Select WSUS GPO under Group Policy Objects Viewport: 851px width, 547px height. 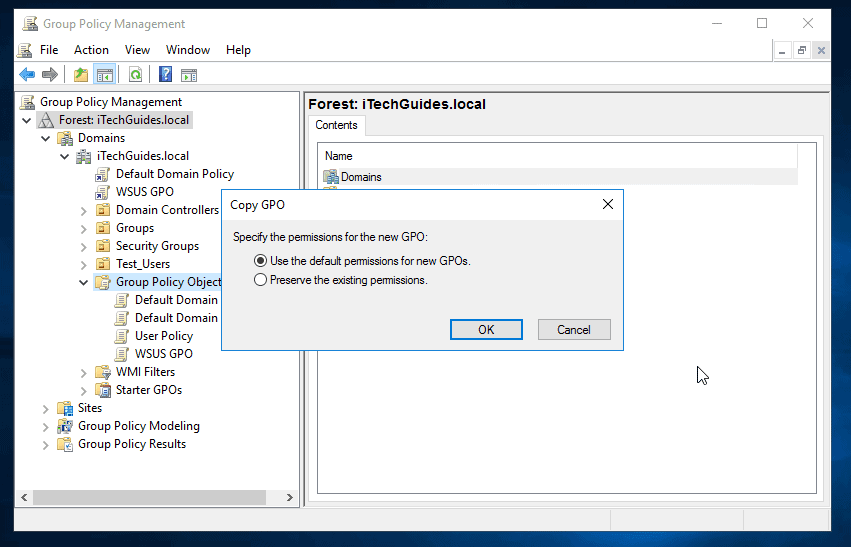point(163,354)
